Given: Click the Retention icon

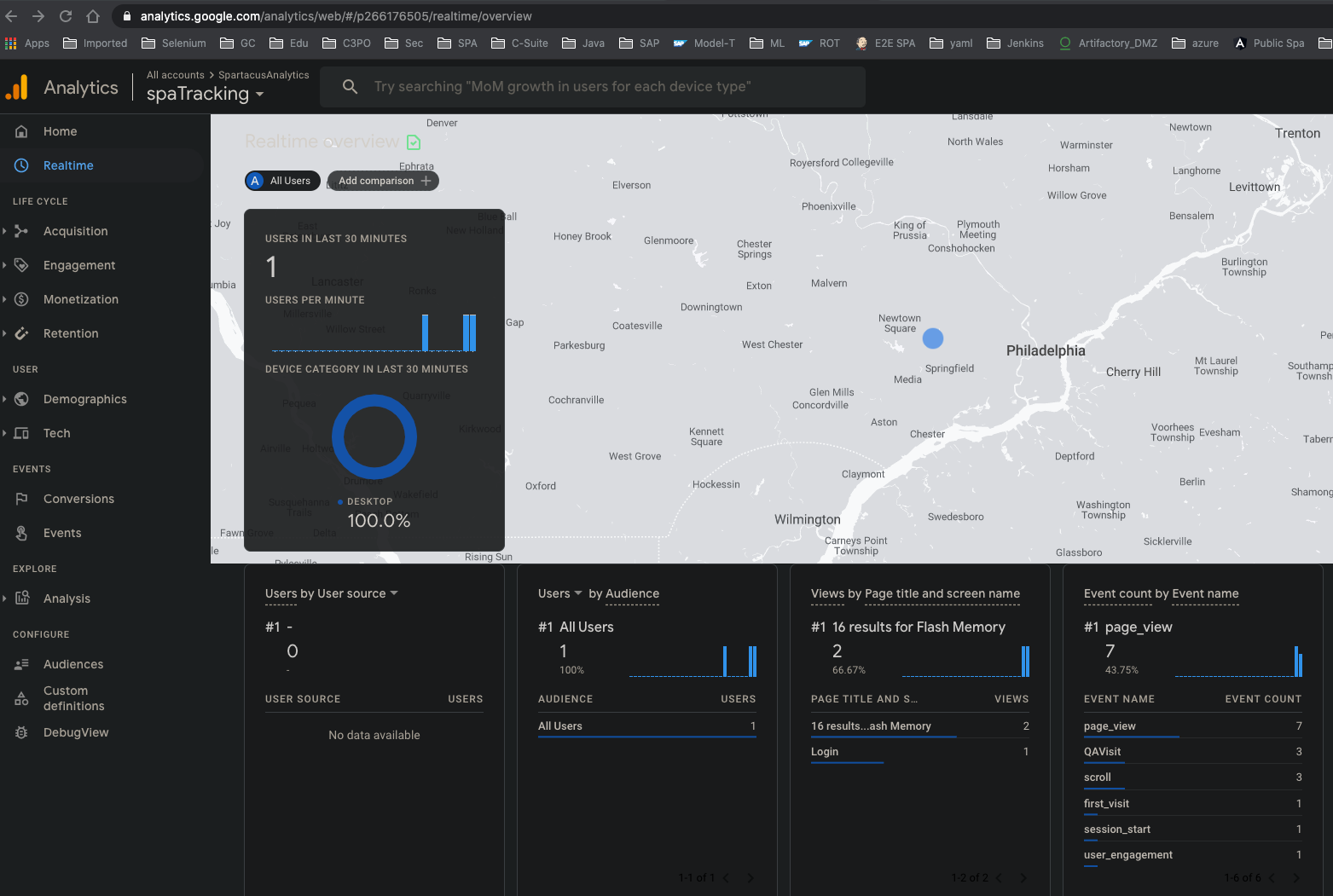Looking at the screenshot, I should [x=22, y=333].
